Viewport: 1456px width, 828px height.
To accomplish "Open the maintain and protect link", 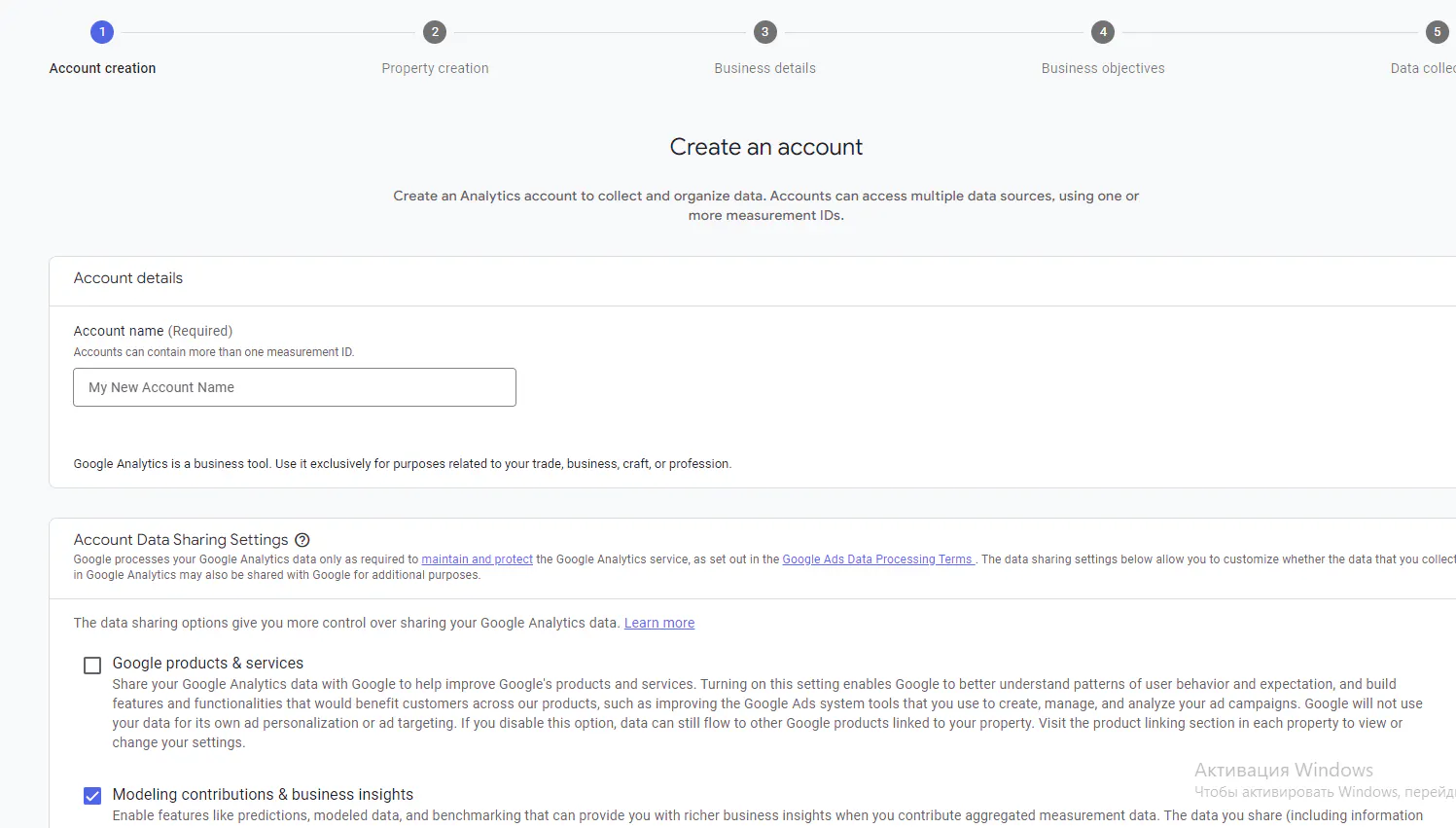I will (477, 559).
